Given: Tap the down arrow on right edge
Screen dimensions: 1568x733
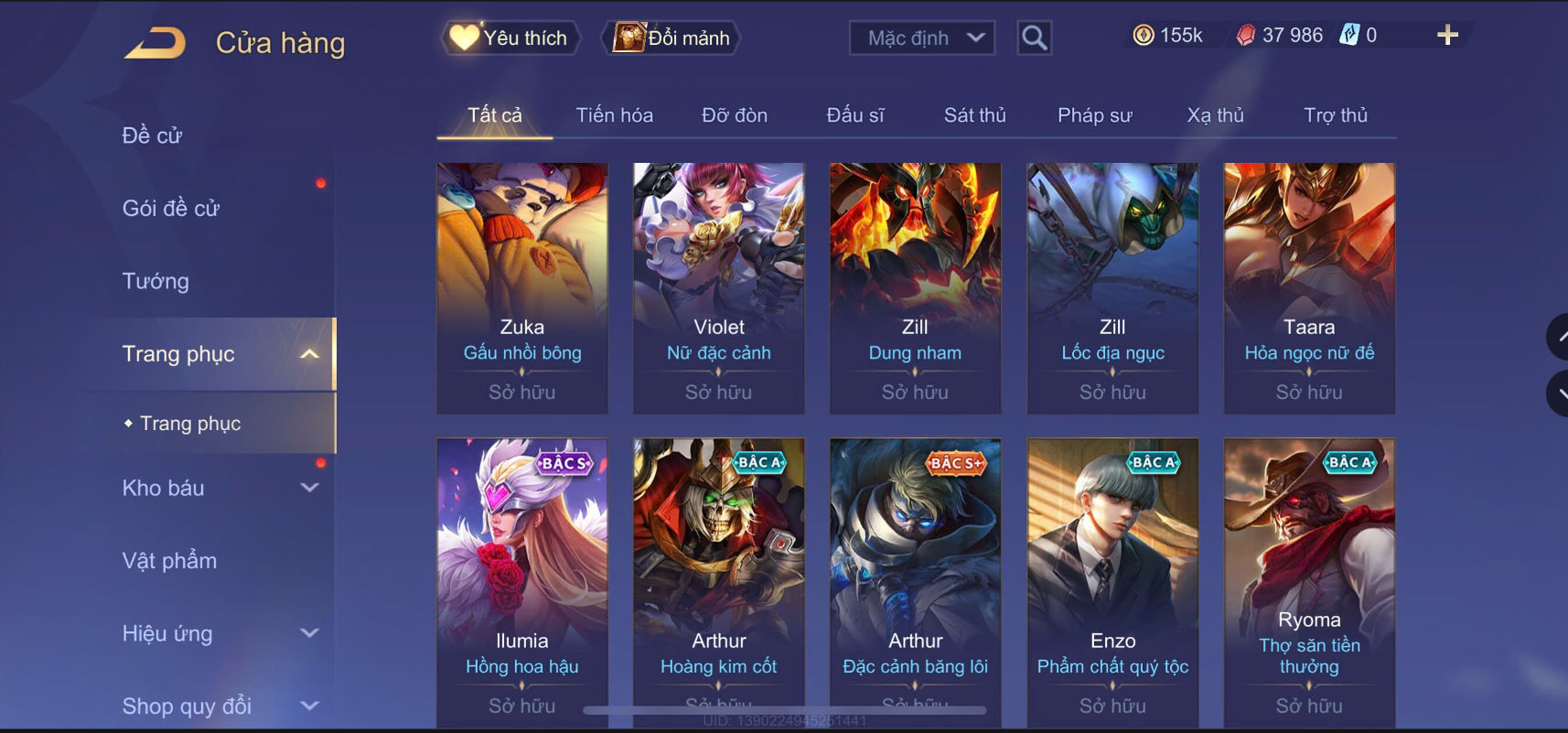Looking at the screenshot, I should (x=1558, y=393).
